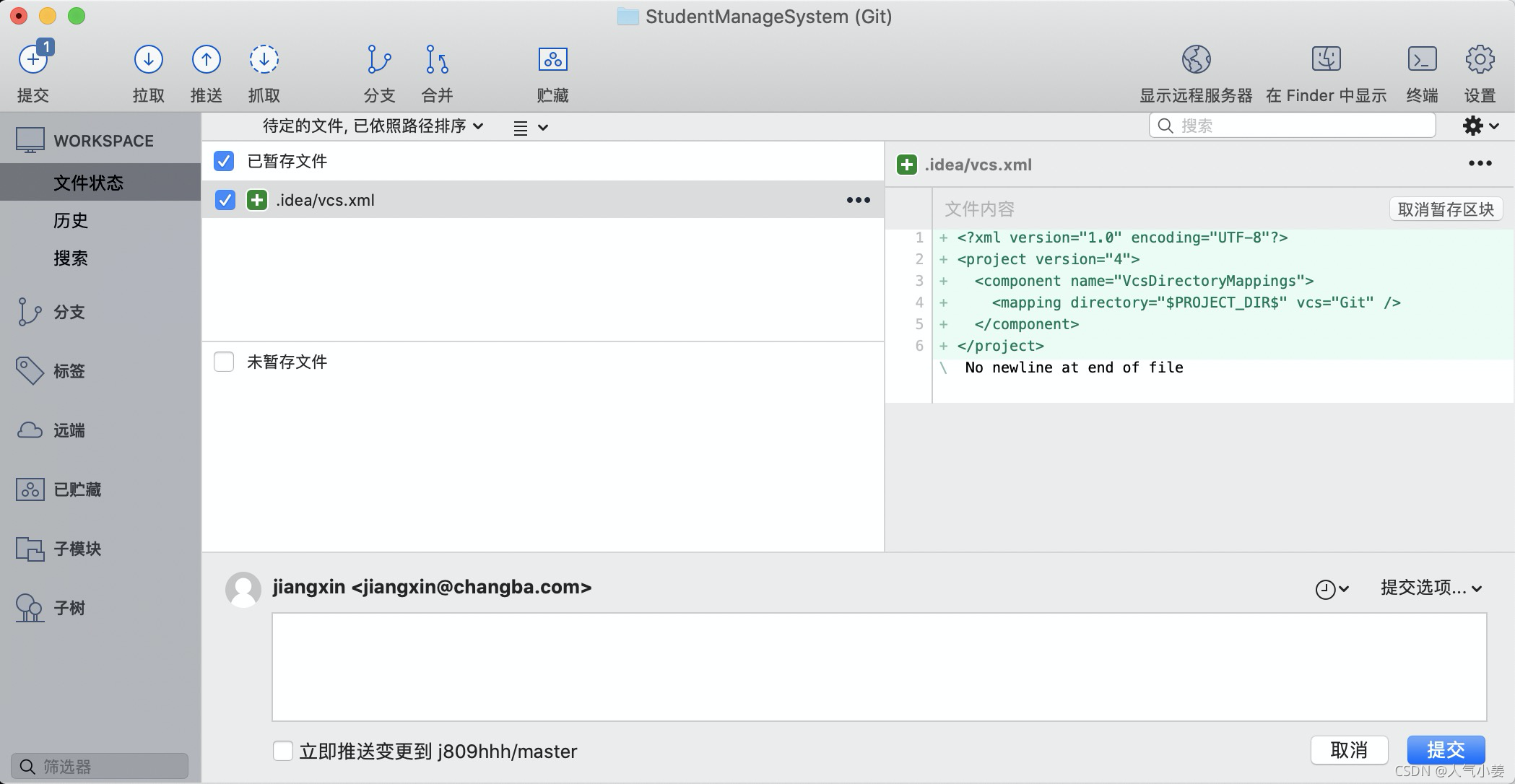Image resolution: width=1515 pixels, height=784 pixels.
Task: Click the folder icon in the title bar
Action: (x=628, y=17)
